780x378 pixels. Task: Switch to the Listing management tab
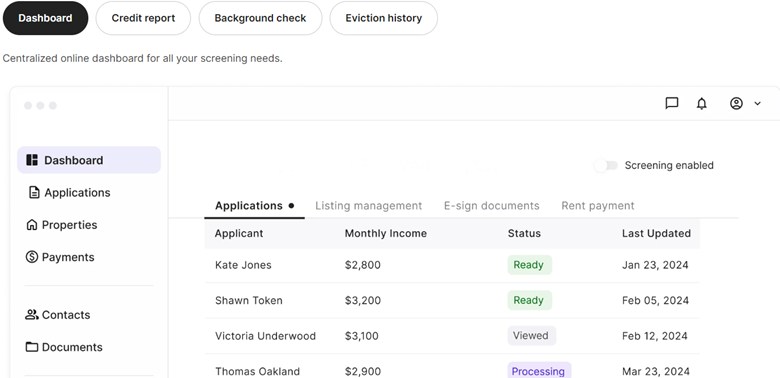[369, 206]
